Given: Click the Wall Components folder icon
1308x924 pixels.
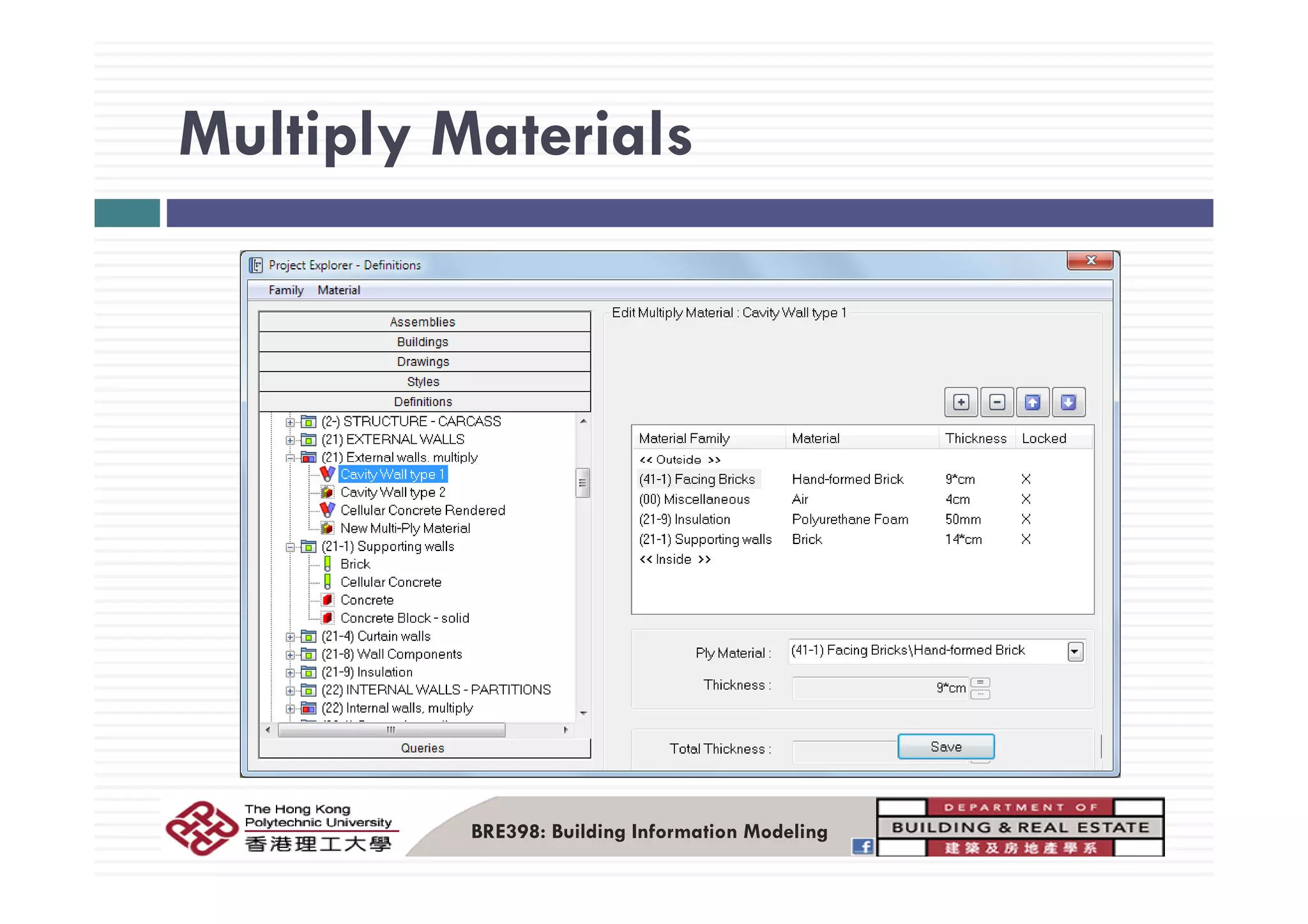Looking at the screenshot, I should pyautogui.click(x=308, y=654).
